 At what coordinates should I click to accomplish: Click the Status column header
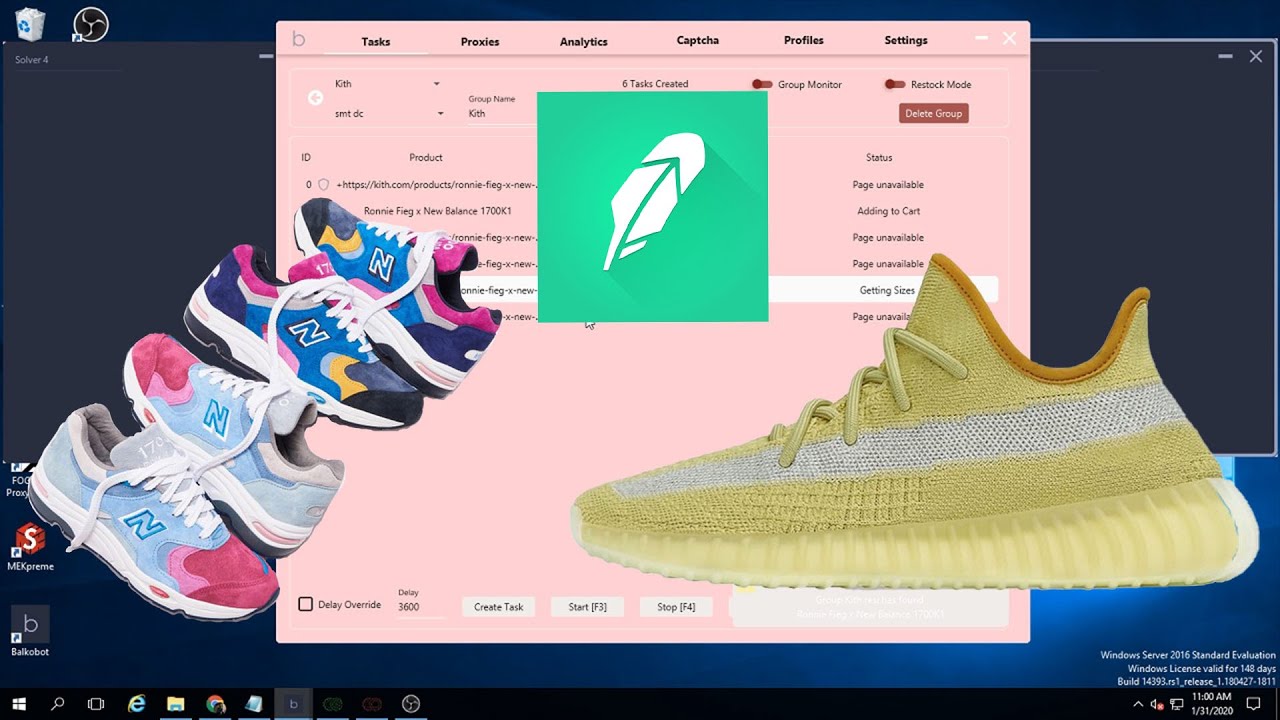[879, 158]
